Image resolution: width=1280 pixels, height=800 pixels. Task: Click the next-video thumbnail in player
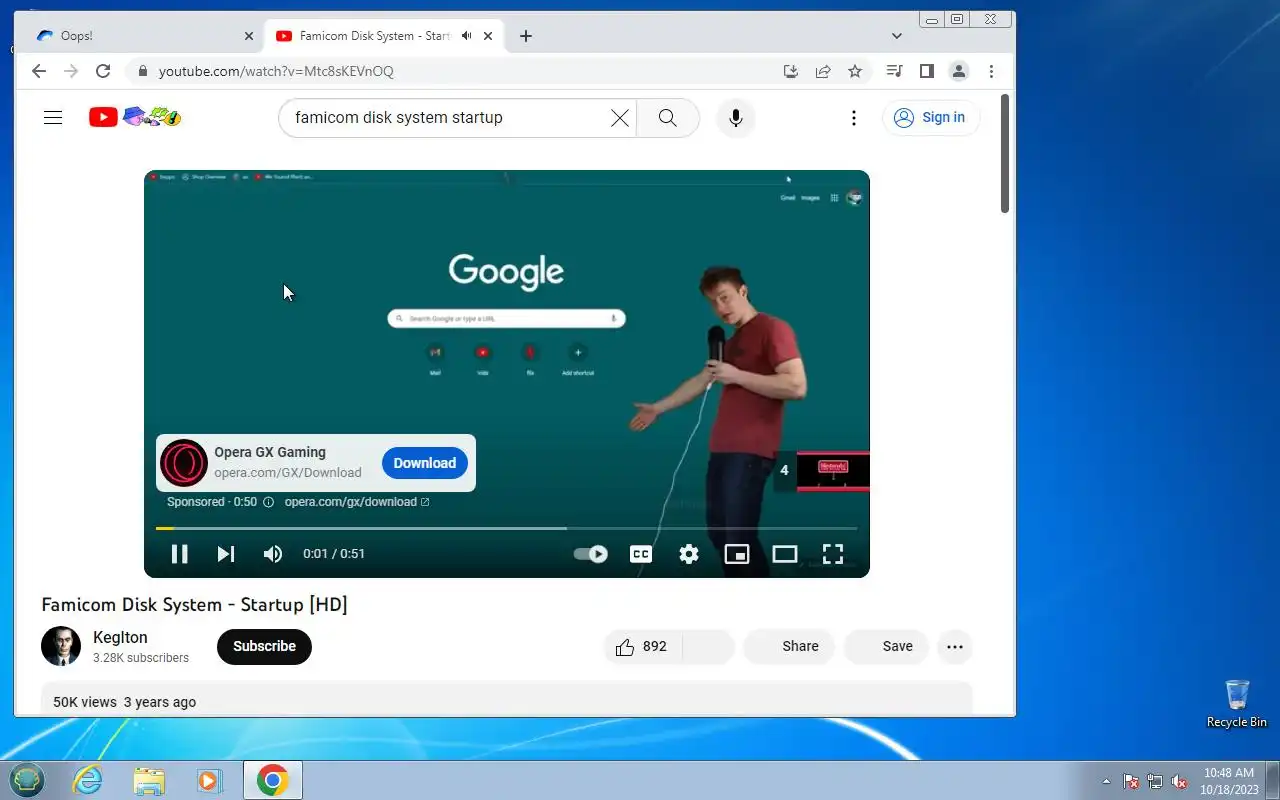click(x=833, y=471)
